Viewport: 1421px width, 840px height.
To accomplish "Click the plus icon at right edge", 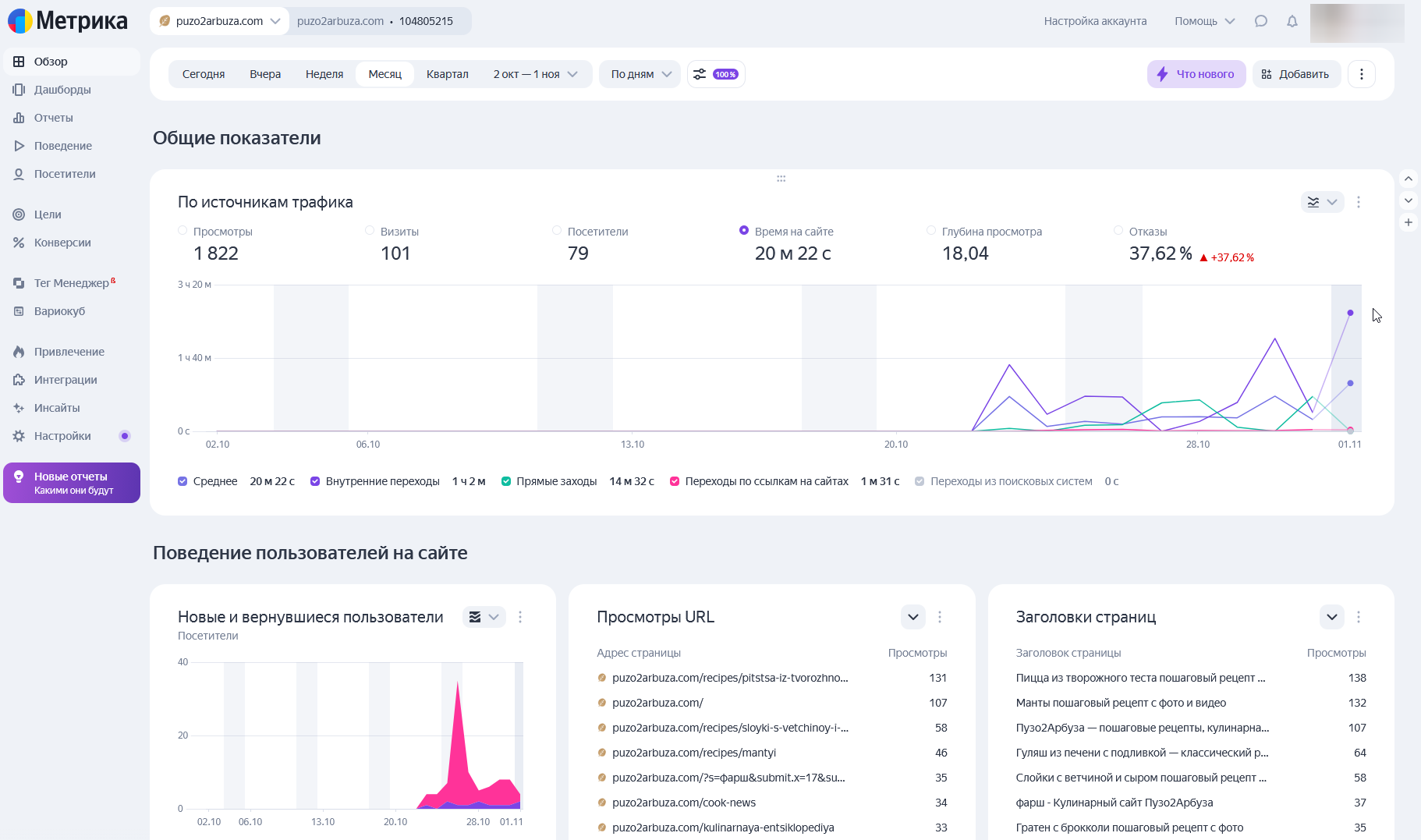I will (x=1409, y=222).
